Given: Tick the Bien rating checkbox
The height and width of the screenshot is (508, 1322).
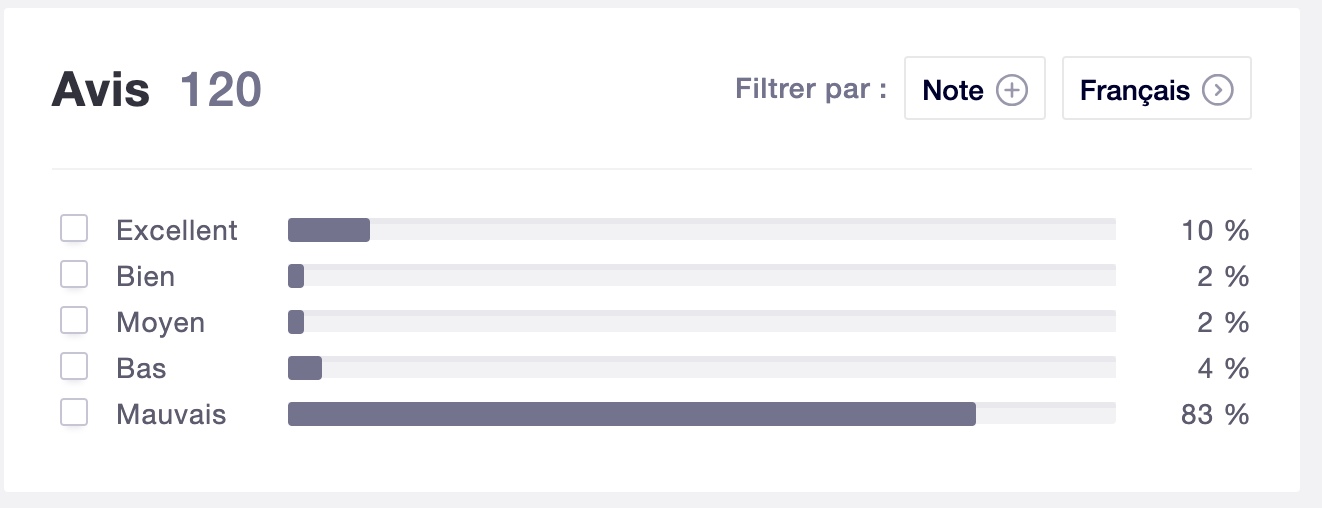Looking at the screenshot, I should click(74, 275).
